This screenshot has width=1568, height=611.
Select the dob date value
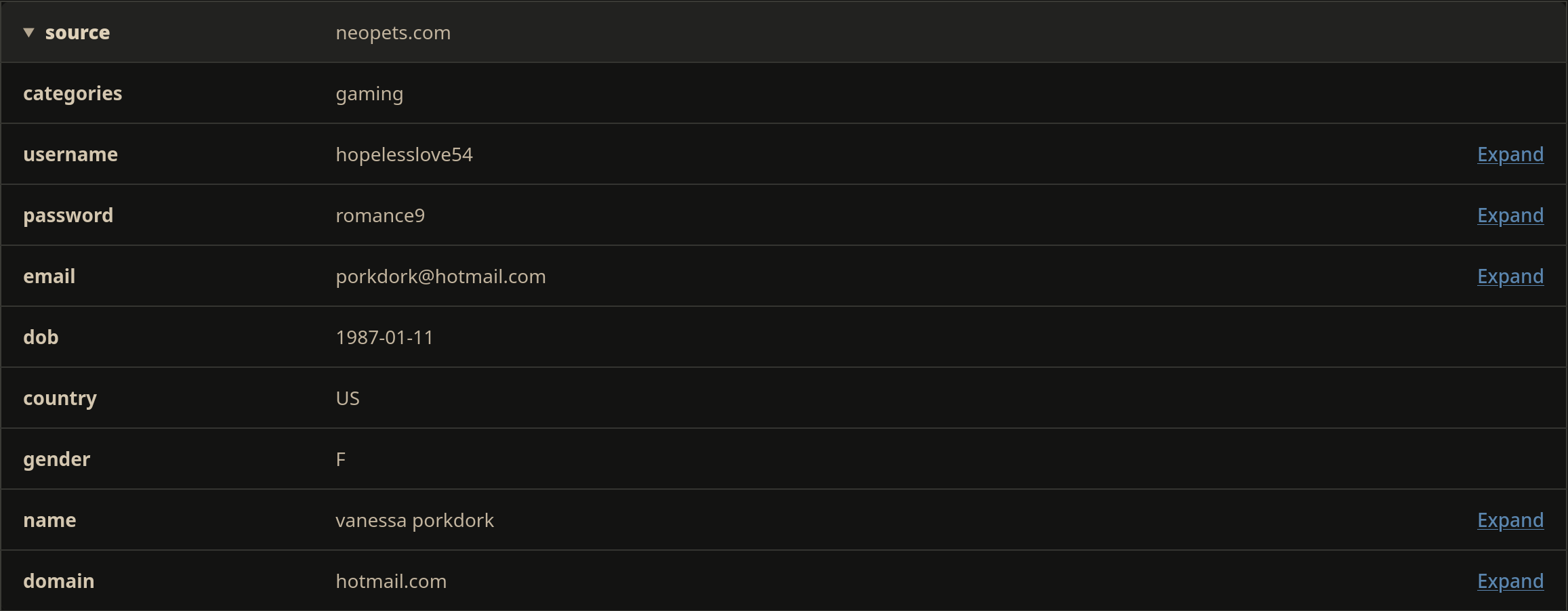[384, 337]
